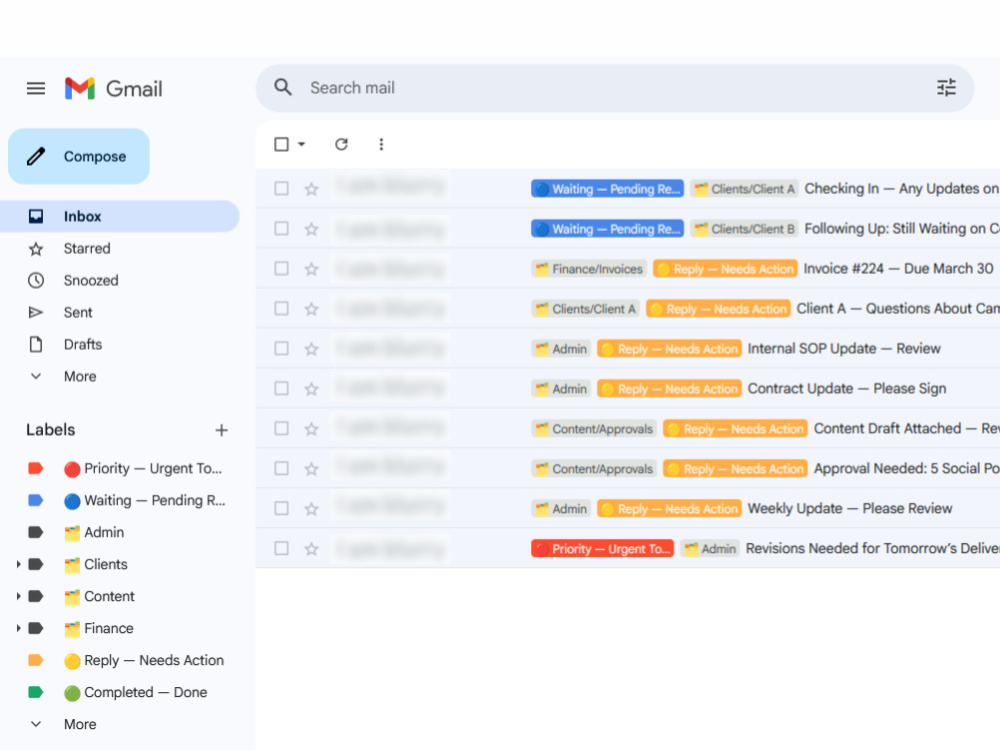Refresh the inbox
This screenshot has width=1000, height=750.
341,144
